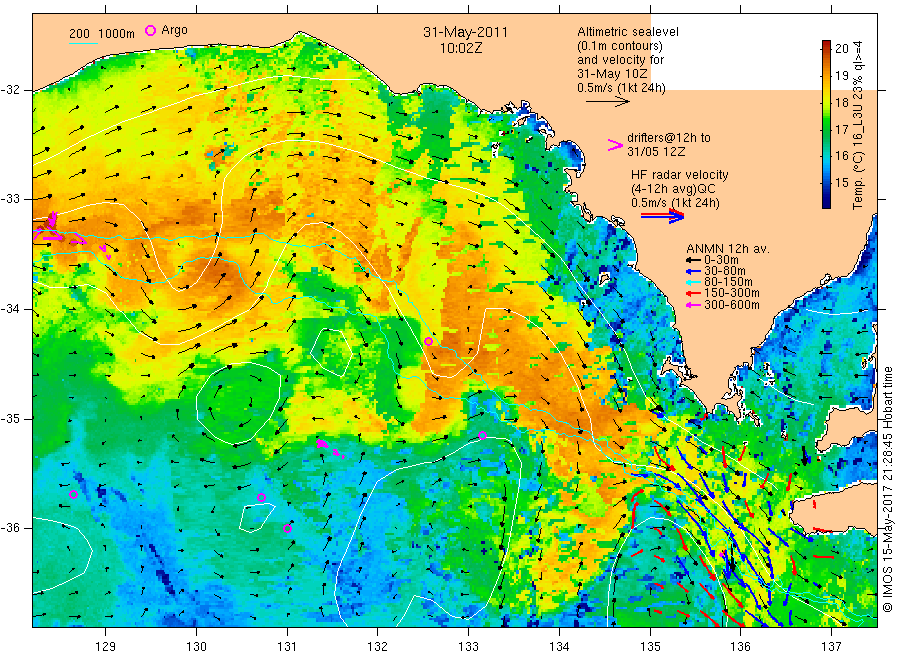Click the 131 longitude axis label
Viewport: 900px width, 660px height.
coord(287,646)
